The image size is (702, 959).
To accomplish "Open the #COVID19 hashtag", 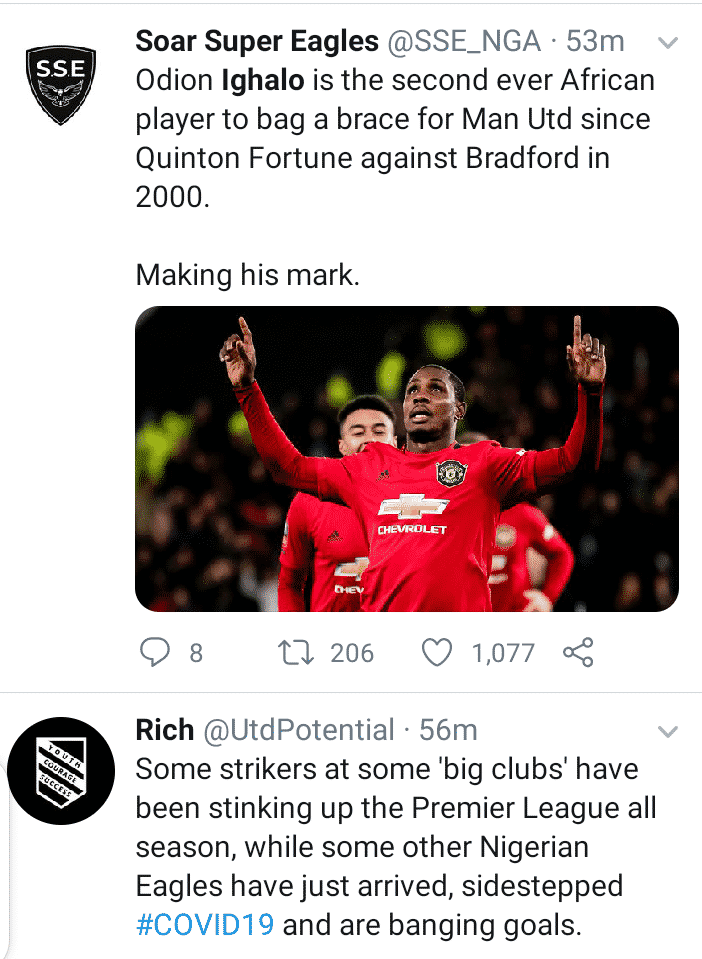I will 205,925.
